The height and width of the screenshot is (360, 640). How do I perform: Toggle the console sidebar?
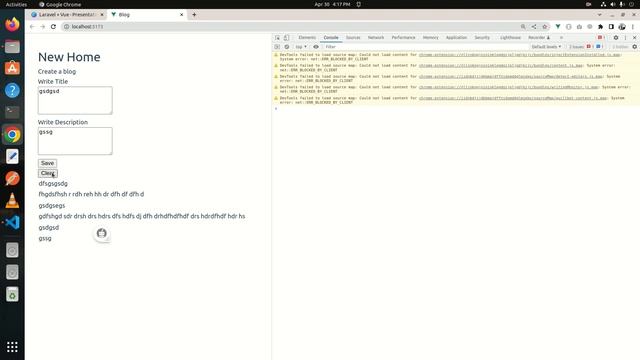277,47
